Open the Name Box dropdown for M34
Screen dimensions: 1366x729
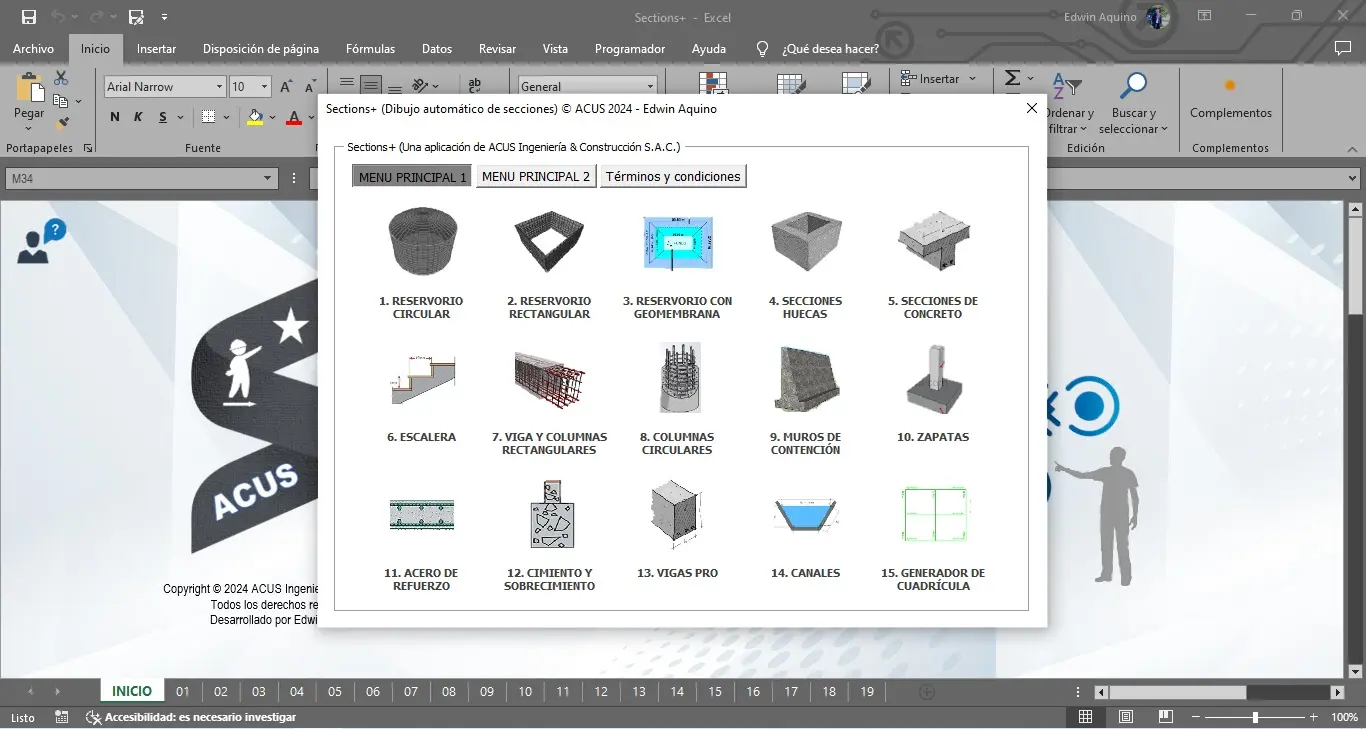(267, 178)
